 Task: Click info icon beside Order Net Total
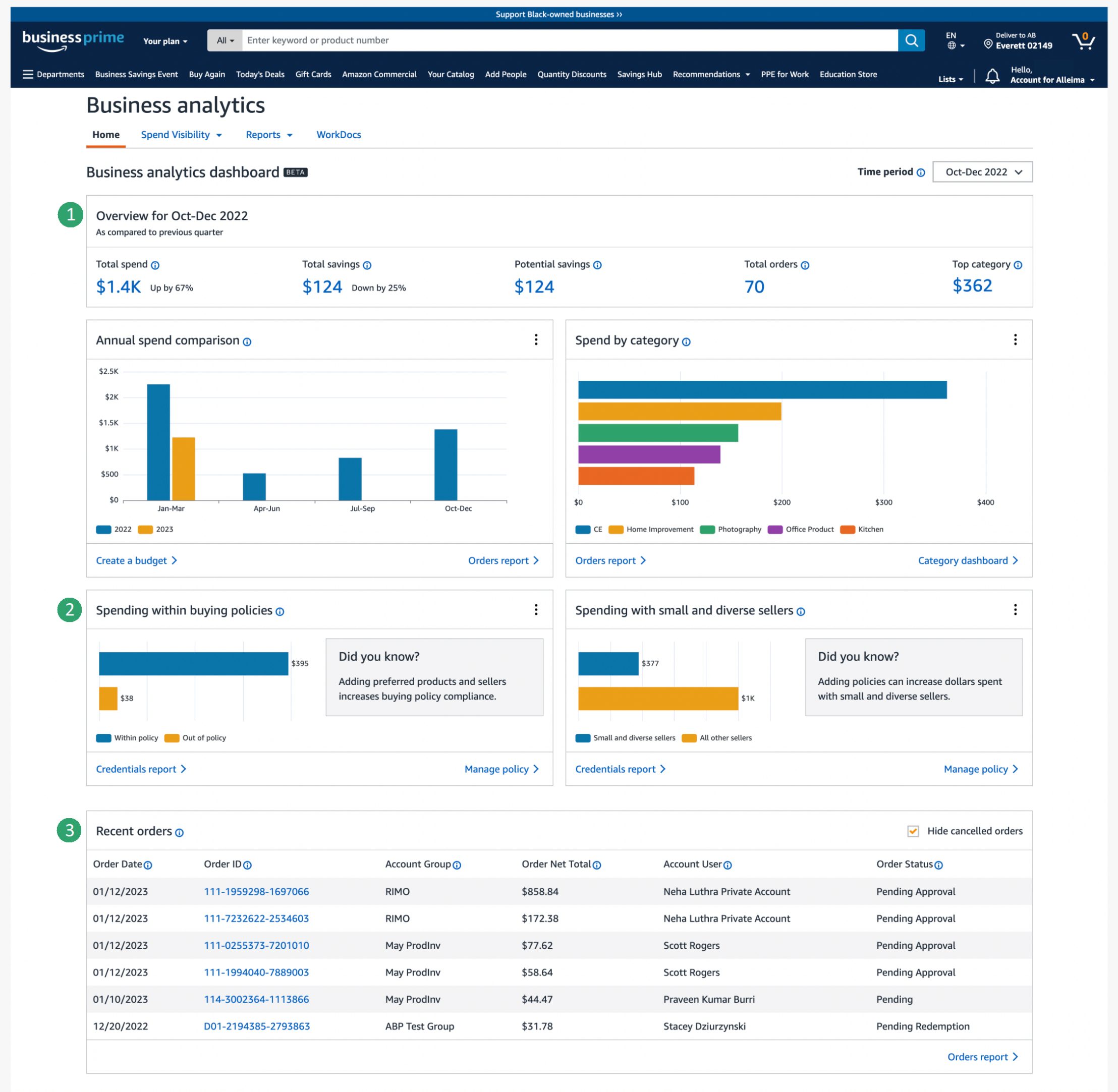[596, 866]
